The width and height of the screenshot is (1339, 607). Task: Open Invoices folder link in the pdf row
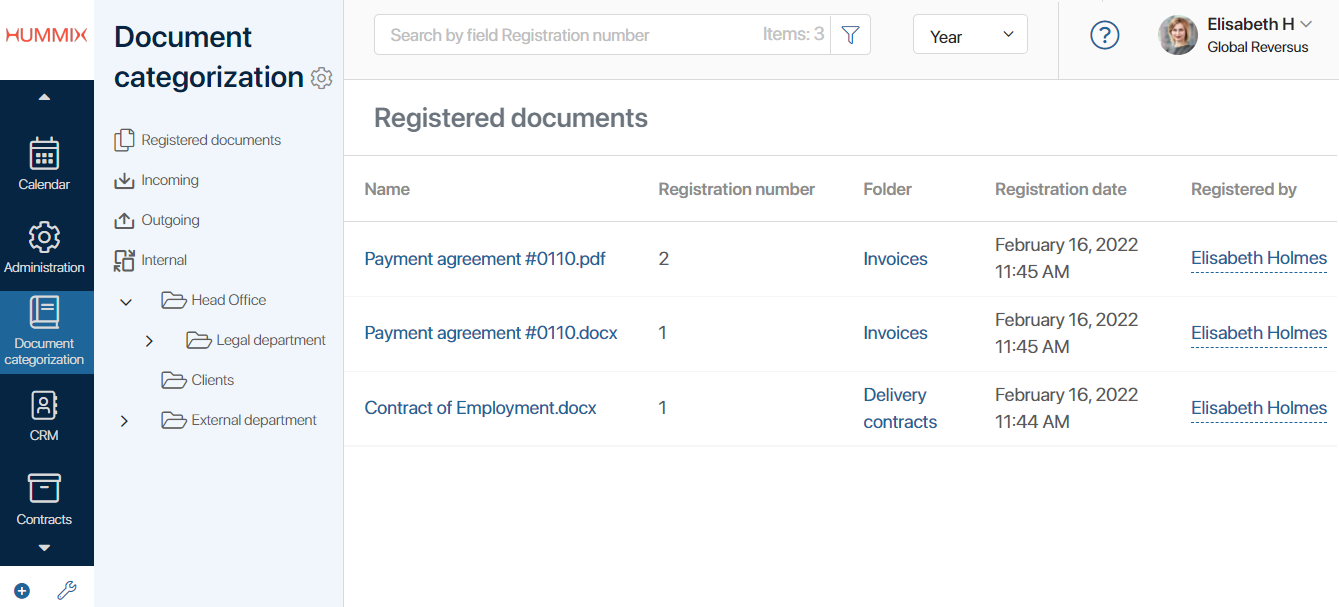895,259
